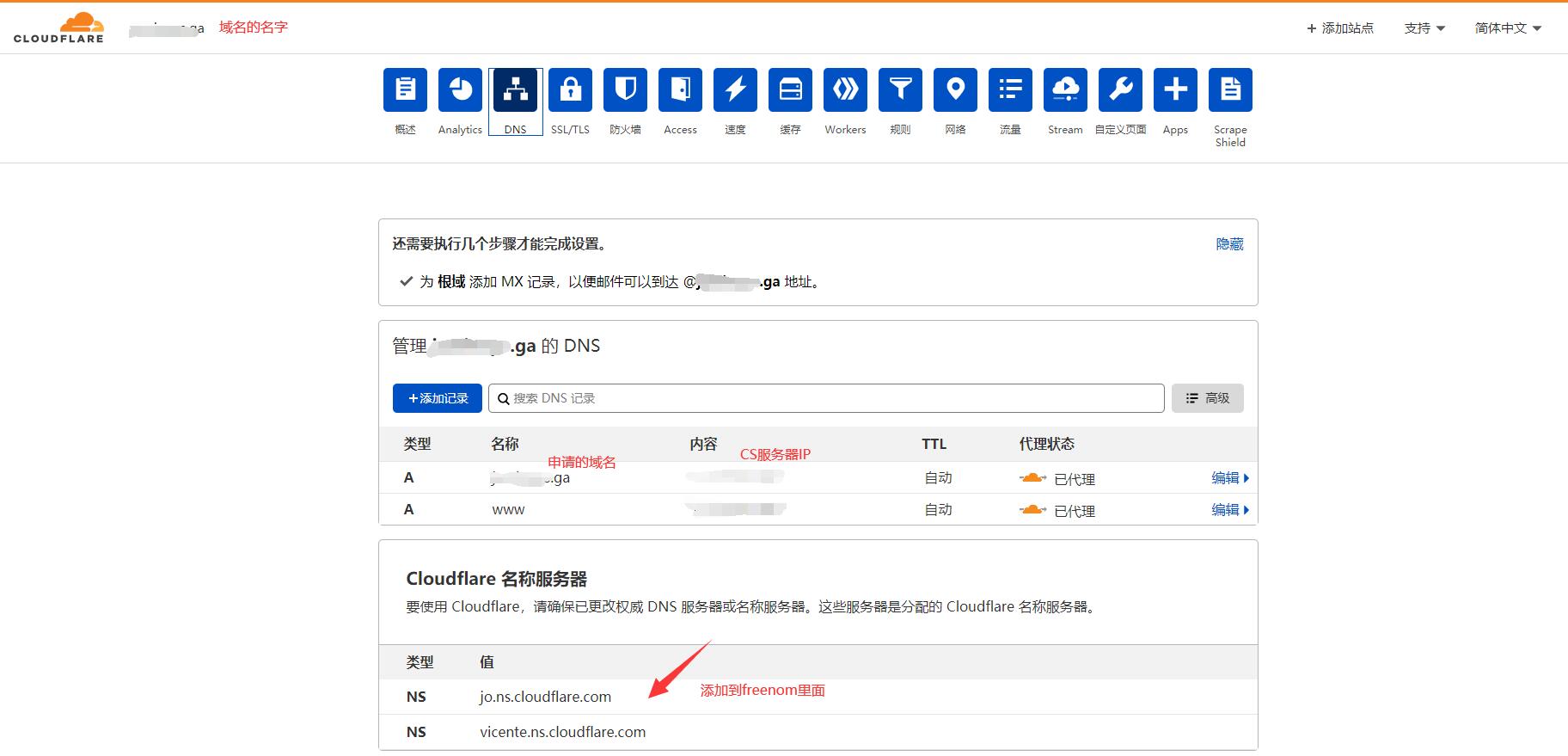Click the 搜索 DNS 记录 search field

coord(825,398)
